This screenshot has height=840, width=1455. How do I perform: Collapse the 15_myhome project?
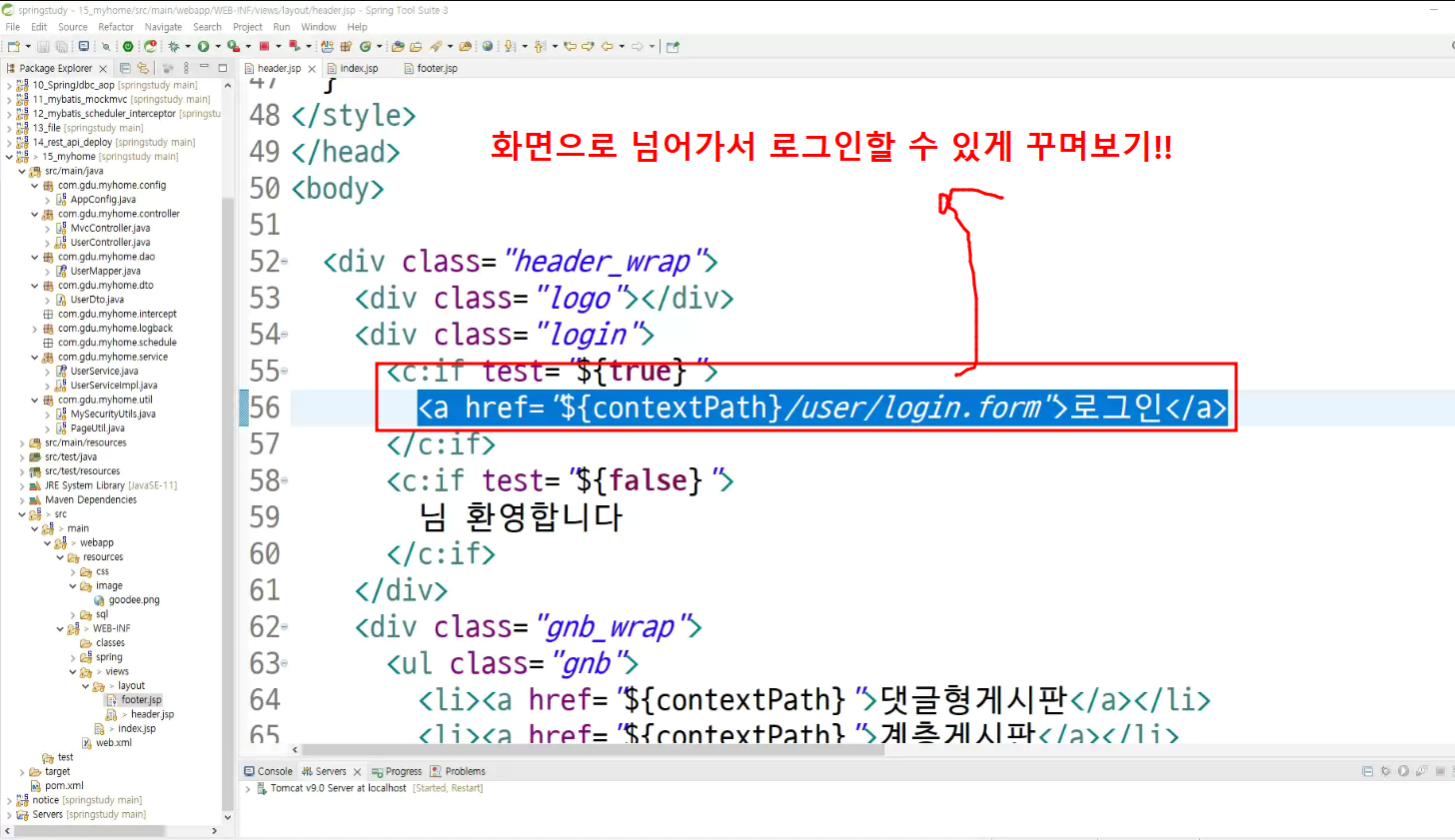pos(9,157)
